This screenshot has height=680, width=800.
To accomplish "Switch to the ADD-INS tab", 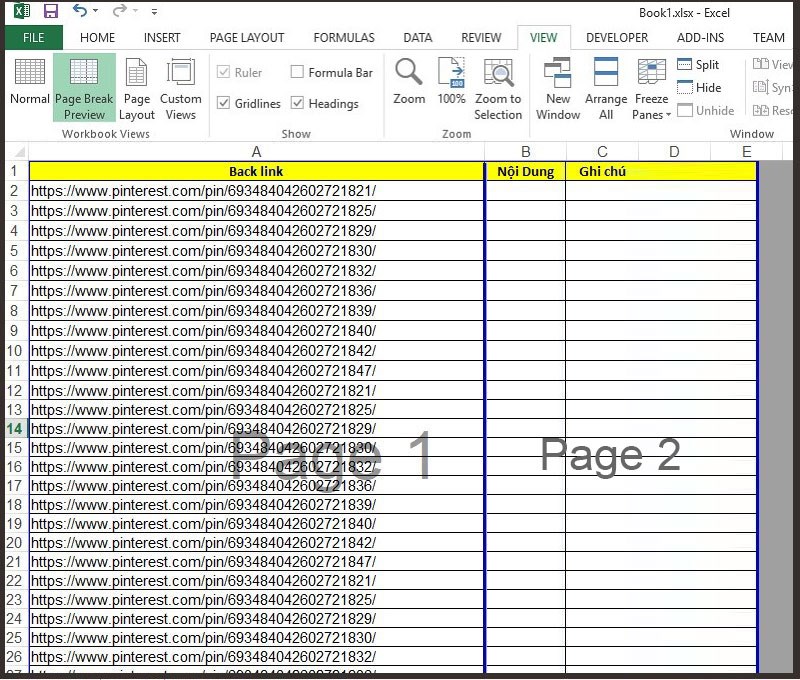I will [x=700, y=38].
